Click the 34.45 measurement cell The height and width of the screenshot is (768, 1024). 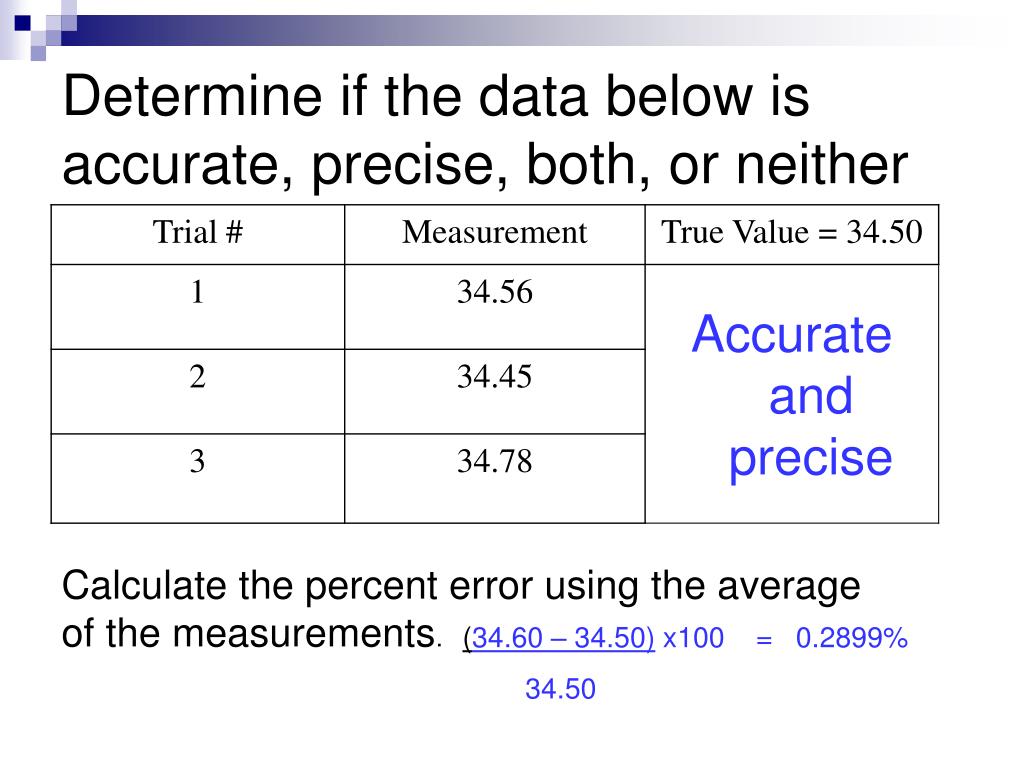point(494,391)
